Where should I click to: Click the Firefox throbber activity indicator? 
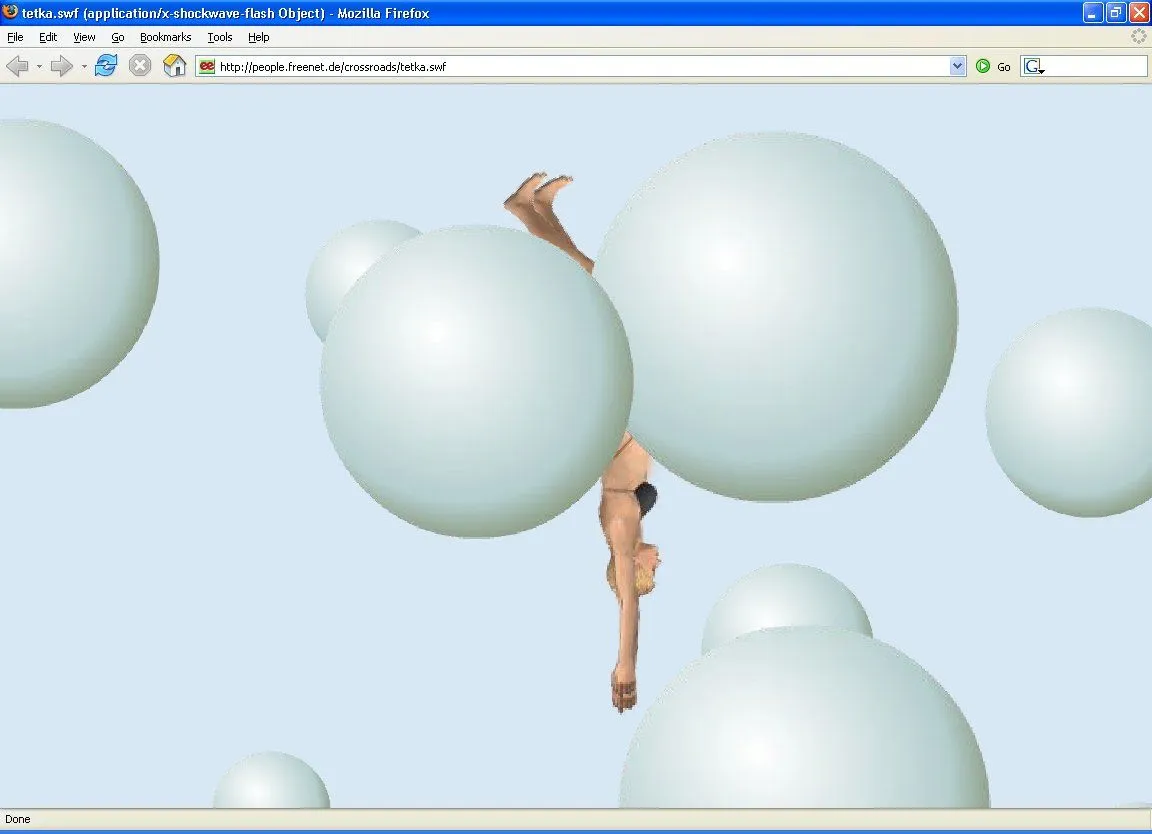point(1138,36)
